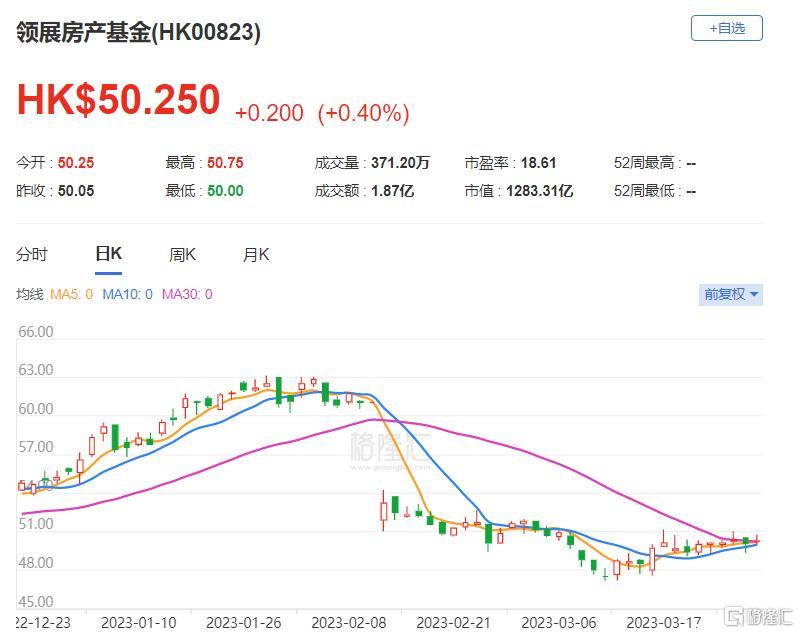Switch to the 分时 chart tab
Image resolution: width=799 pixels, height=633 pixels.
(x=32, y=254)
